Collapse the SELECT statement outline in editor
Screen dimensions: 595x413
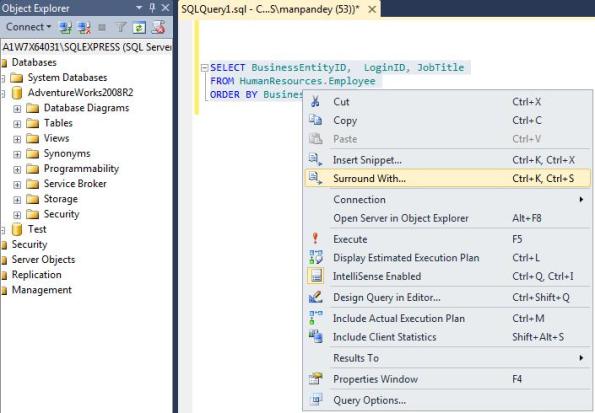click(x=205, y=68)
